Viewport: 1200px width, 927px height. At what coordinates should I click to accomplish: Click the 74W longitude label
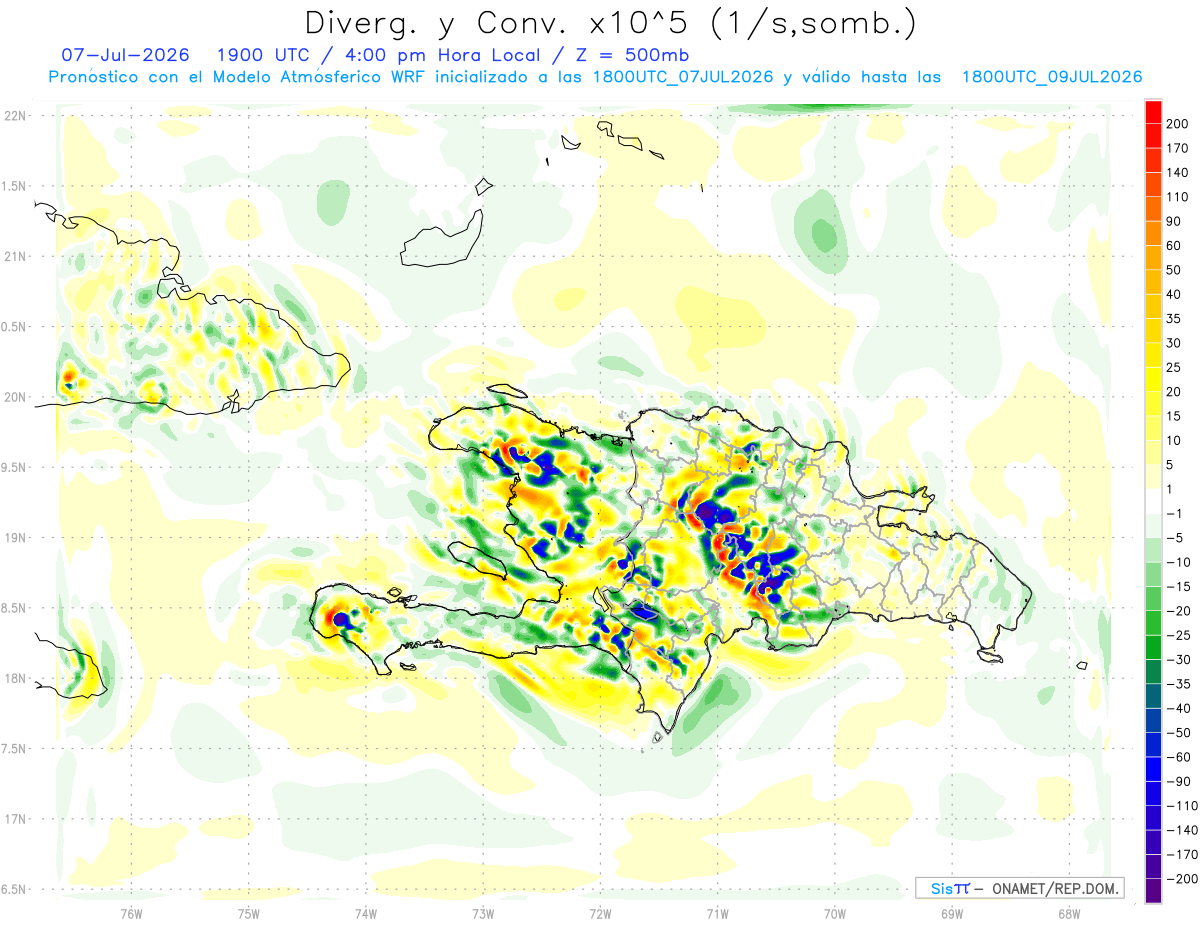coord(366,913)
